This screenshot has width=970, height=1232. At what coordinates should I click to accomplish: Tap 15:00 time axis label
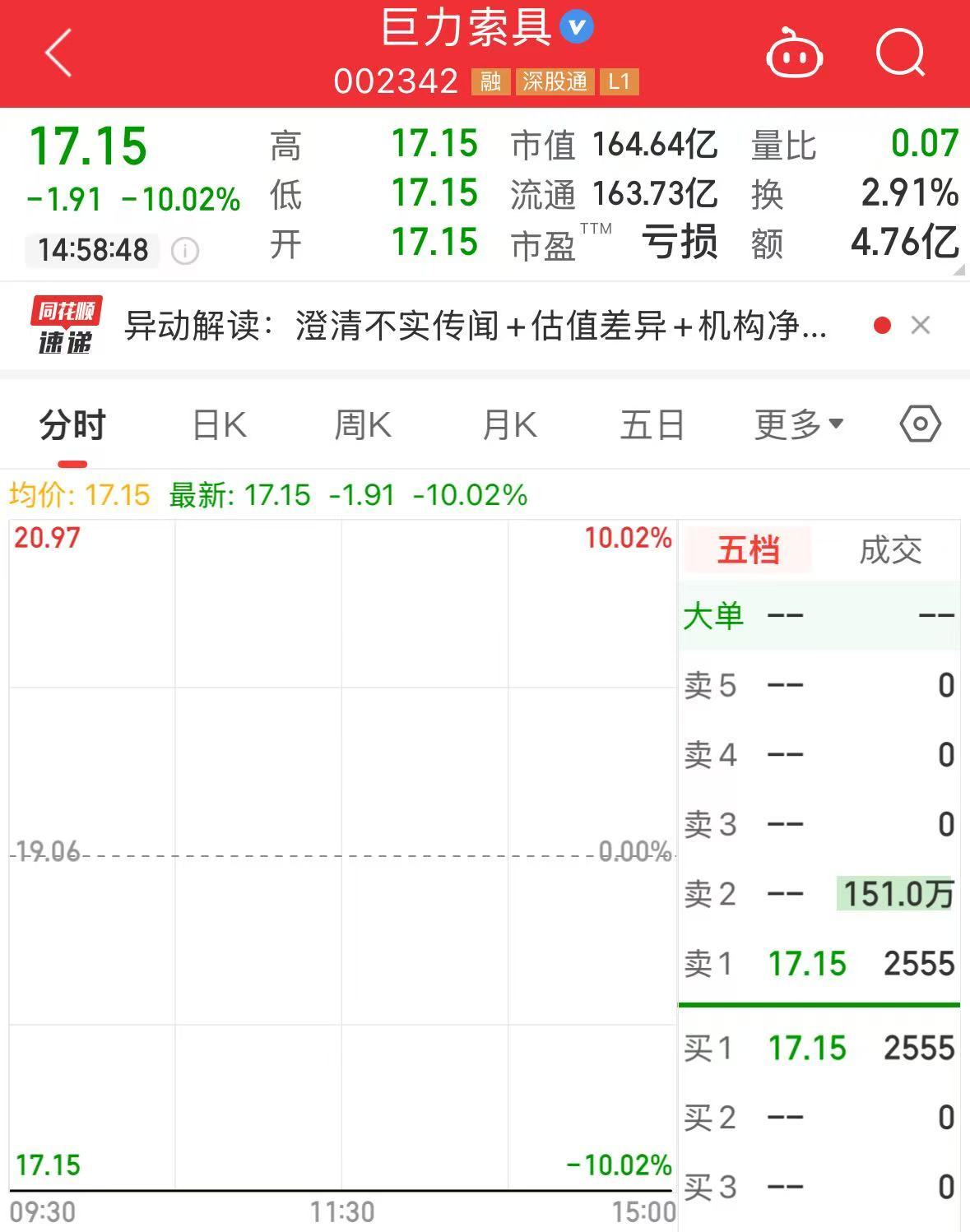click(x=643, y=1212)
